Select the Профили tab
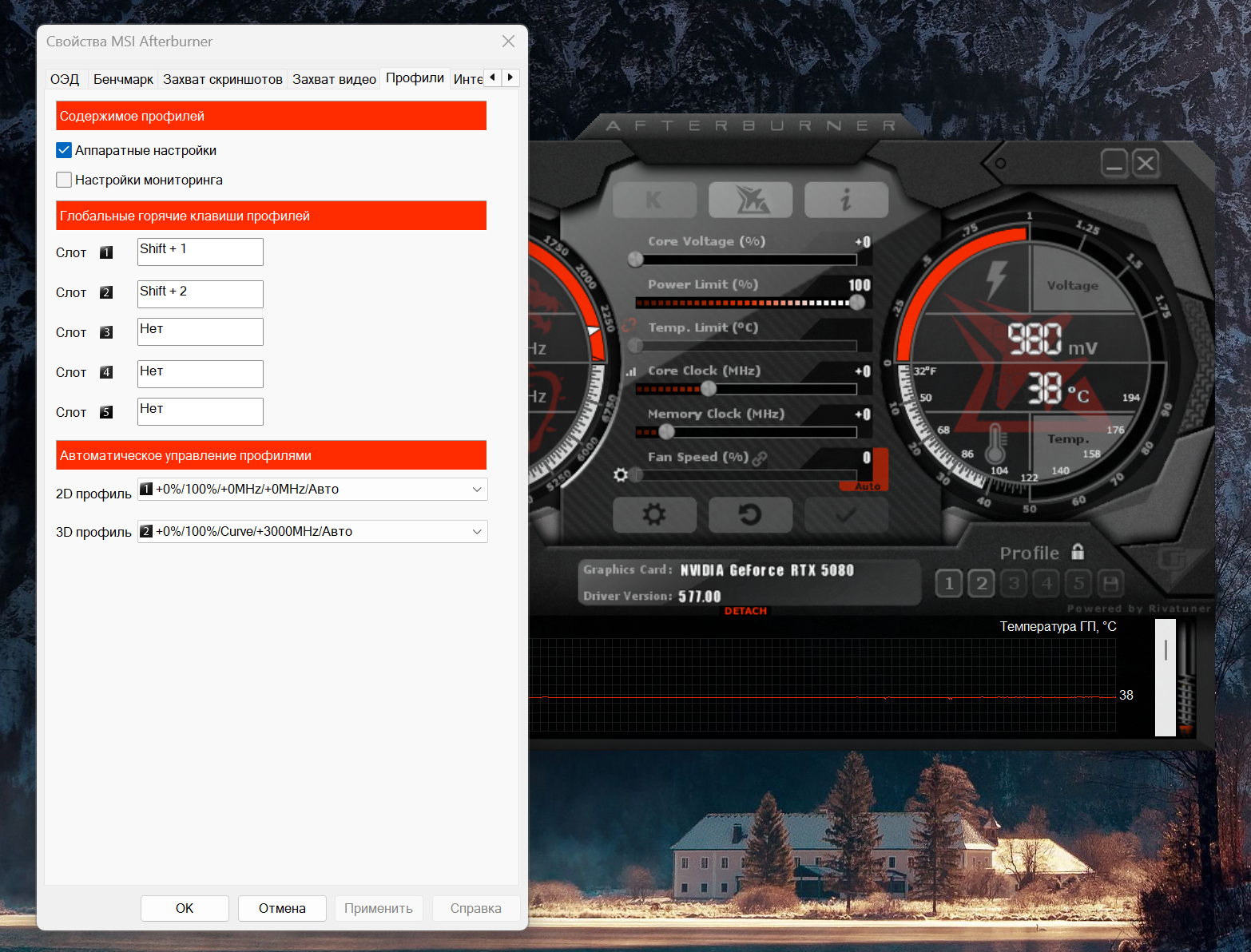 point(415,77)
